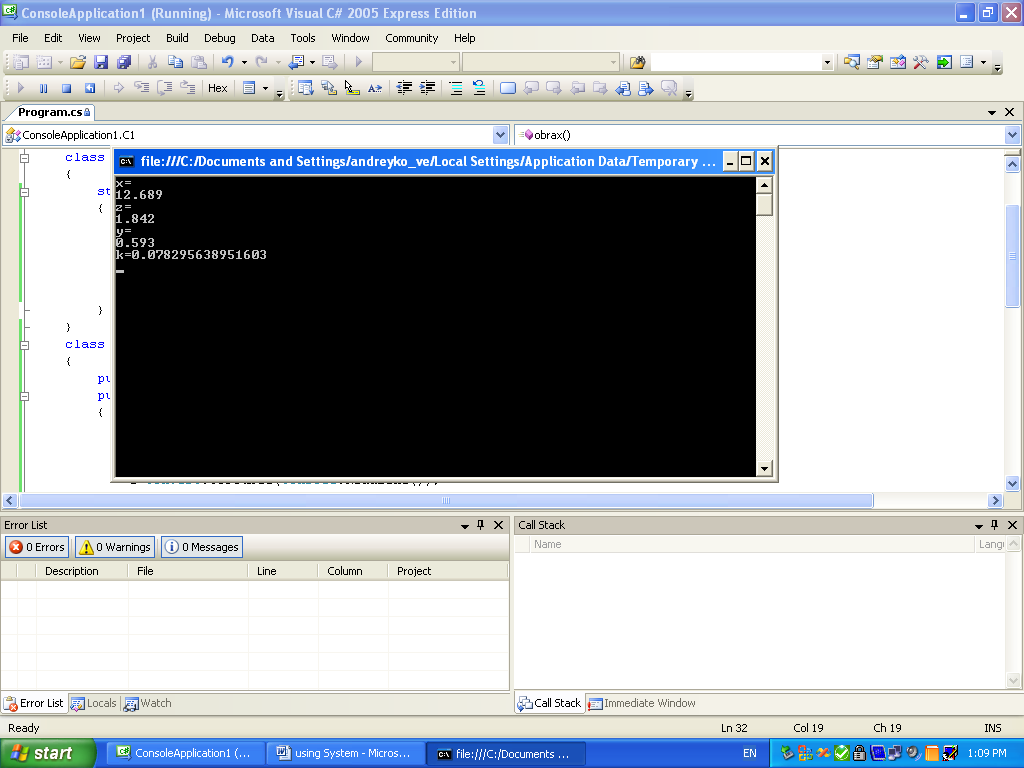Image resolution: width=1024 pixels, height=768 pixels.
Task: Collapse the first class outlining node
Action: [25, 158]
